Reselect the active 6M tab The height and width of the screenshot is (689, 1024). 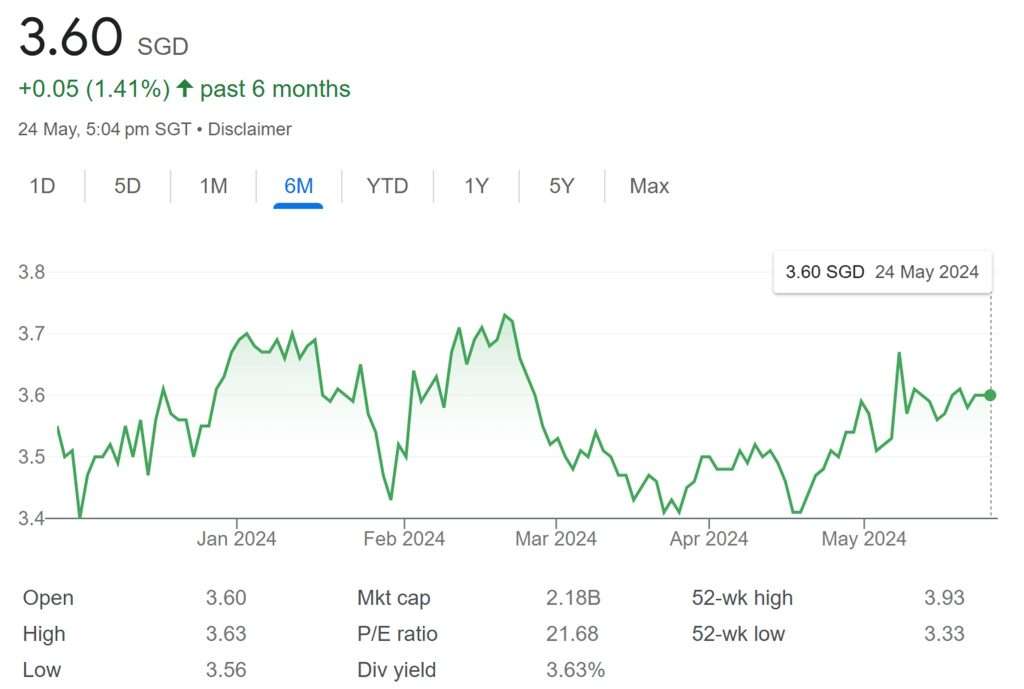pos(299,186)
